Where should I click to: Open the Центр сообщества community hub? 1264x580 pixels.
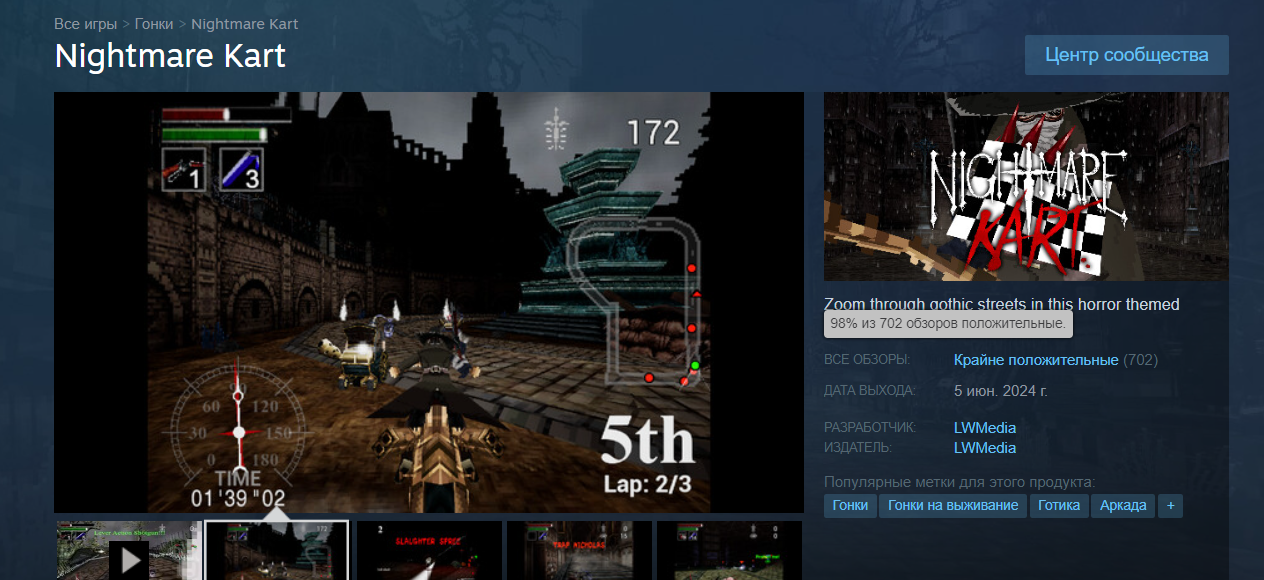pyautogui.click(x=1127, y=55)
